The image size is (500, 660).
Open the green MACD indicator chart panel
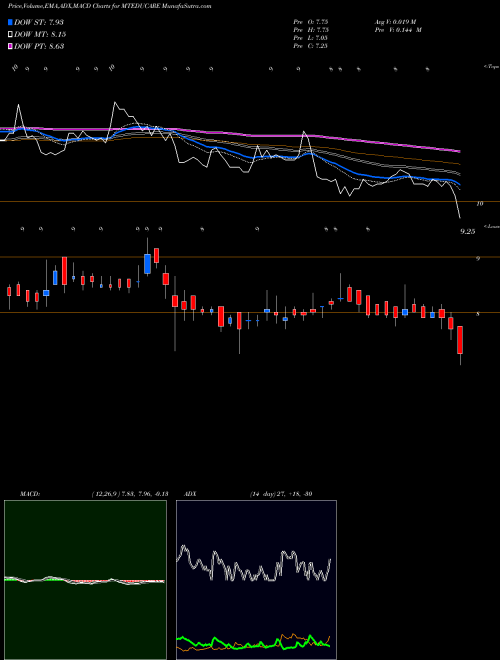85,580
